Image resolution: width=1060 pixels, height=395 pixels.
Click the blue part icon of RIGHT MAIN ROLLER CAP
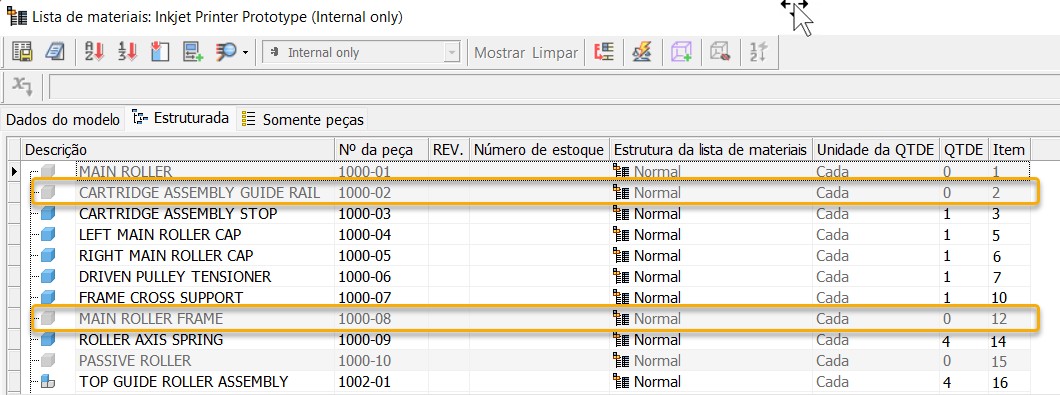[47, 256]
